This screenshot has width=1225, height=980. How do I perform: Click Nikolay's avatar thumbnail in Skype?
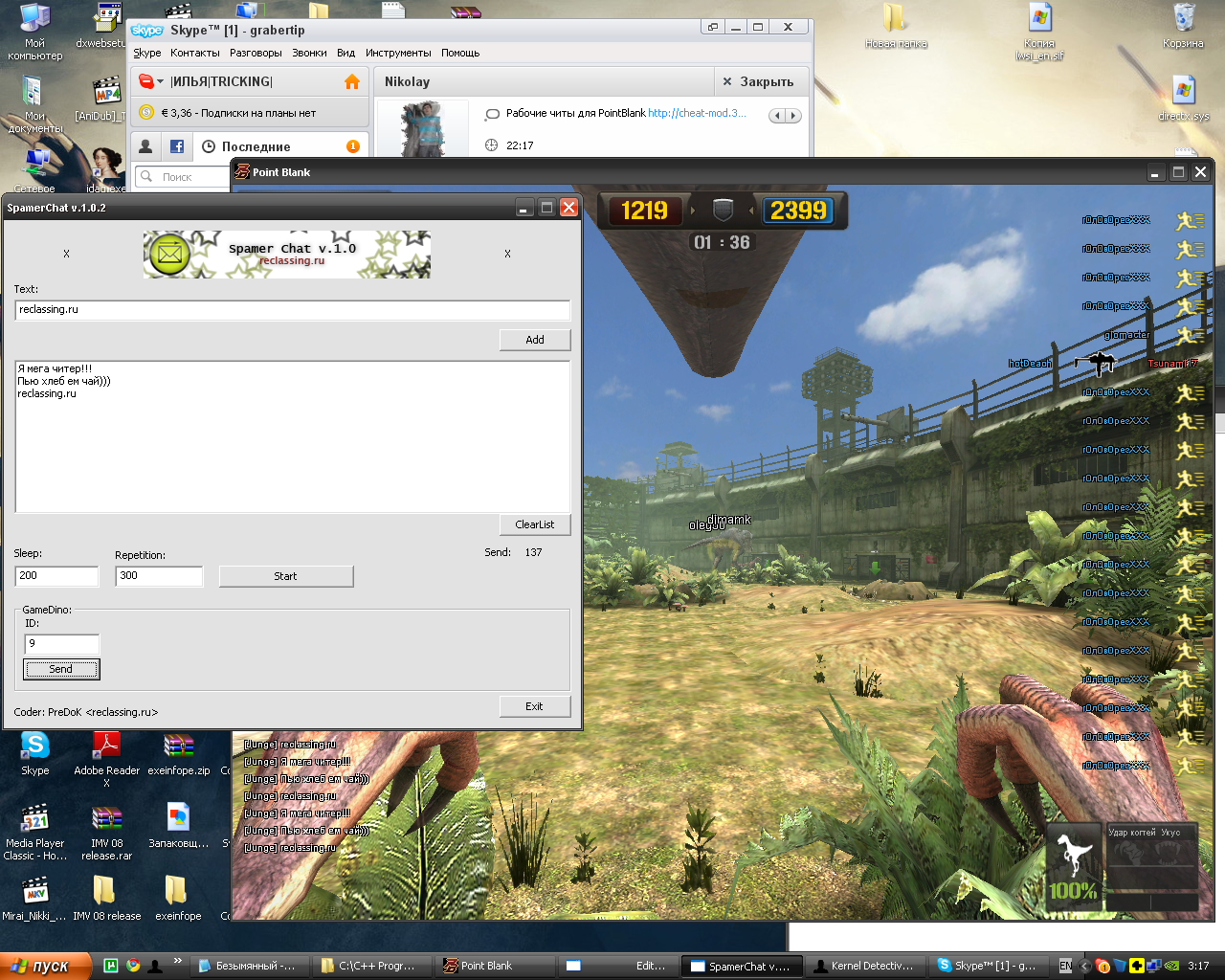tap(422, 128)
